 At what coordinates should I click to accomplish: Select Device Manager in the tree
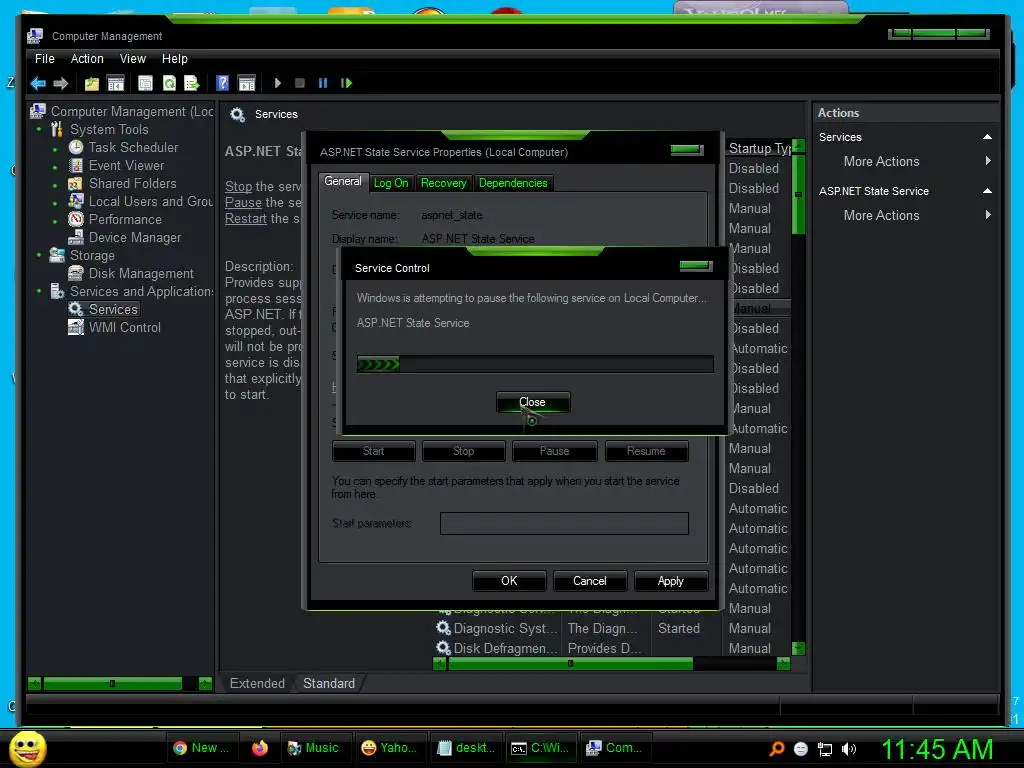pos(135,238)
